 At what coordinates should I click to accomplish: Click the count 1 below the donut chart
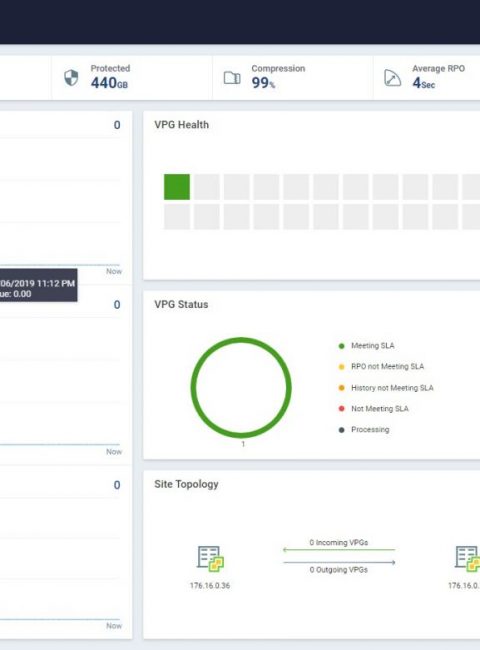coord(243,444)
